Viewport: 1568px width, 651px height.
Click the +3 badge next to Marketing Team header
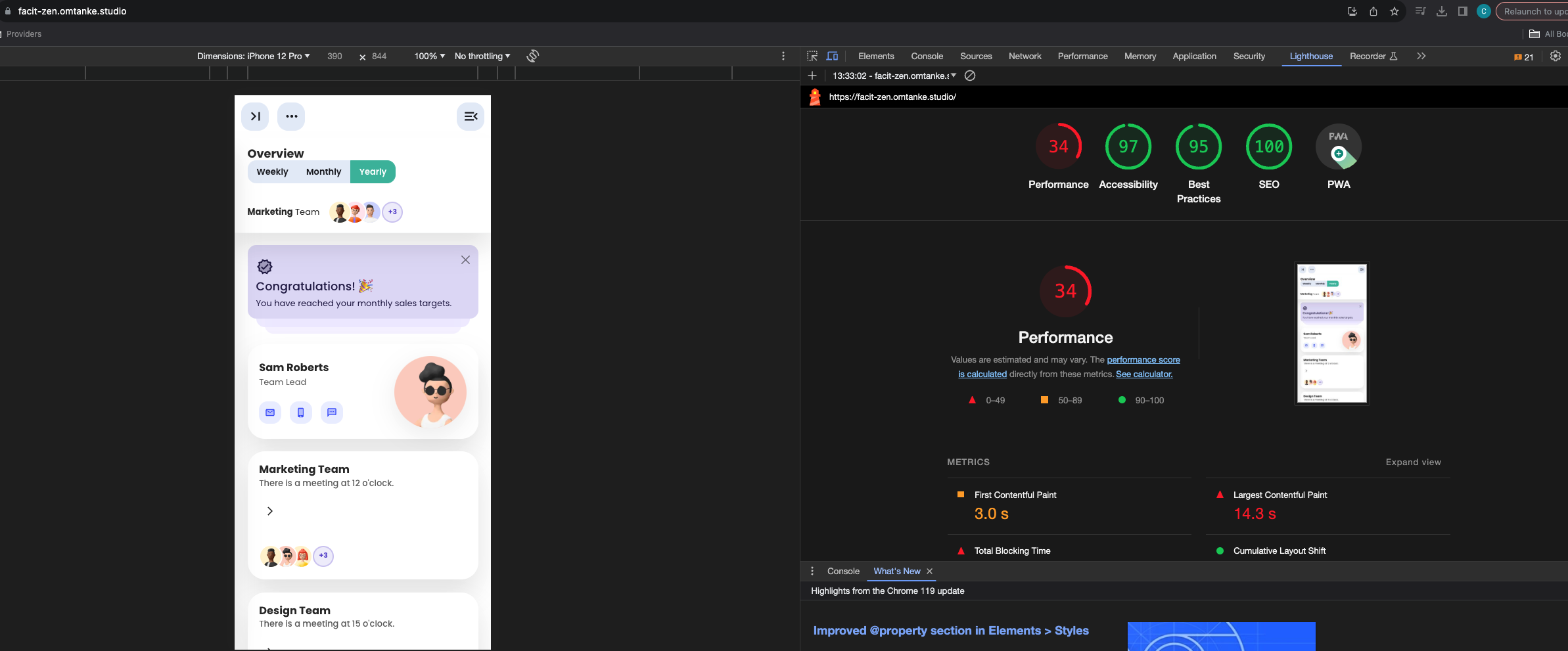click(392, 212)
